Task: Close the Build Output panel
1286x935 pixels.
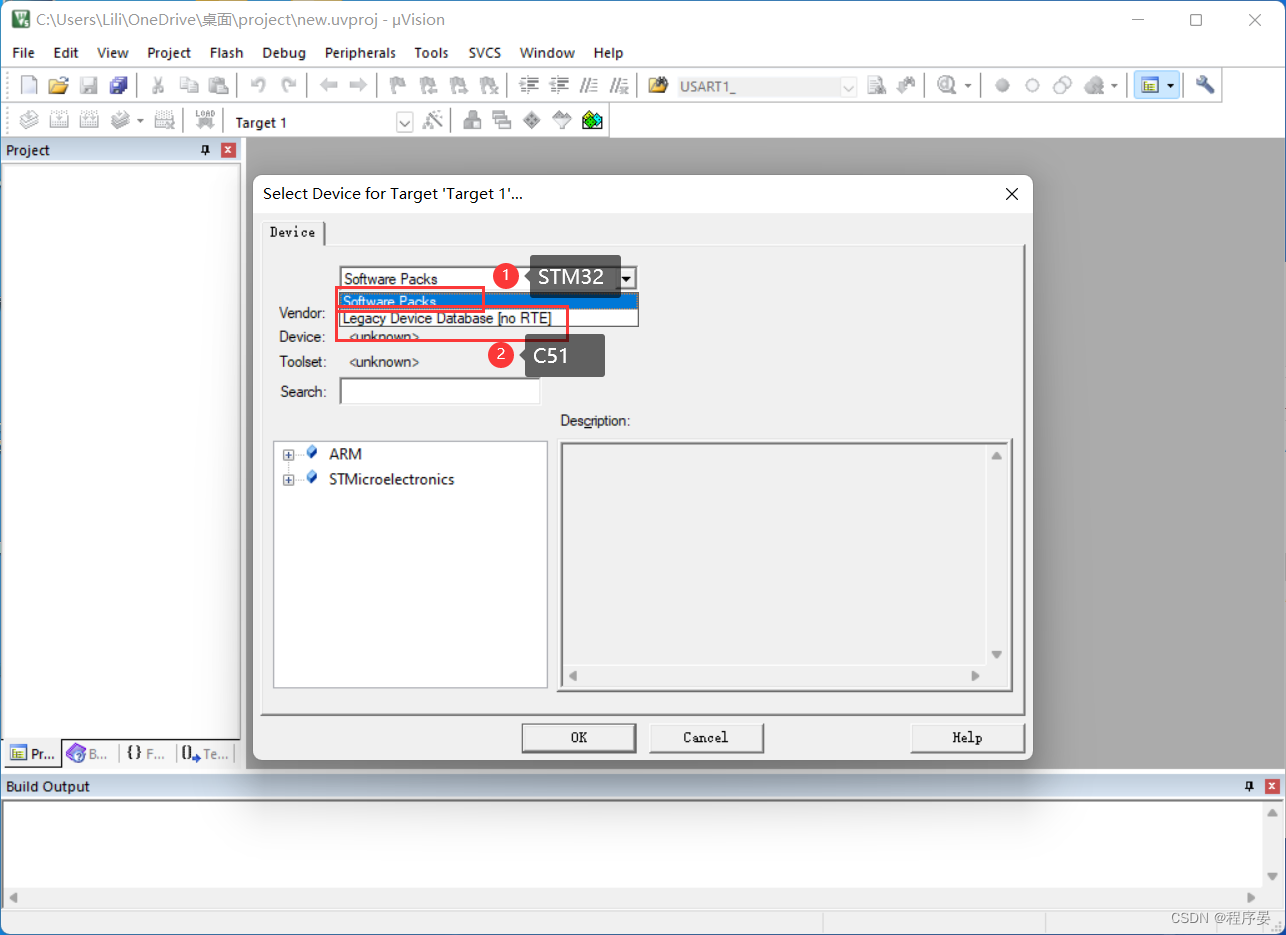Action: coord(1272,787)
